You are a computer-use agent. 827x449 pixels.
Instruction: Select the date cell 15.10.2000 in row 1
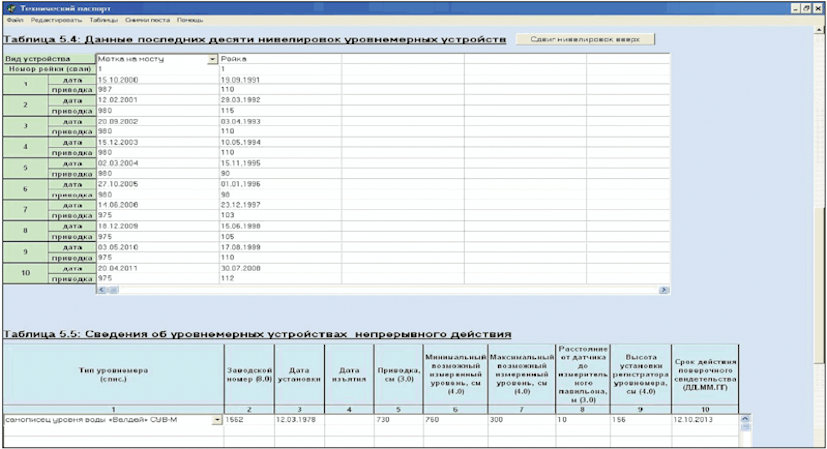click(x=155, y=78)
